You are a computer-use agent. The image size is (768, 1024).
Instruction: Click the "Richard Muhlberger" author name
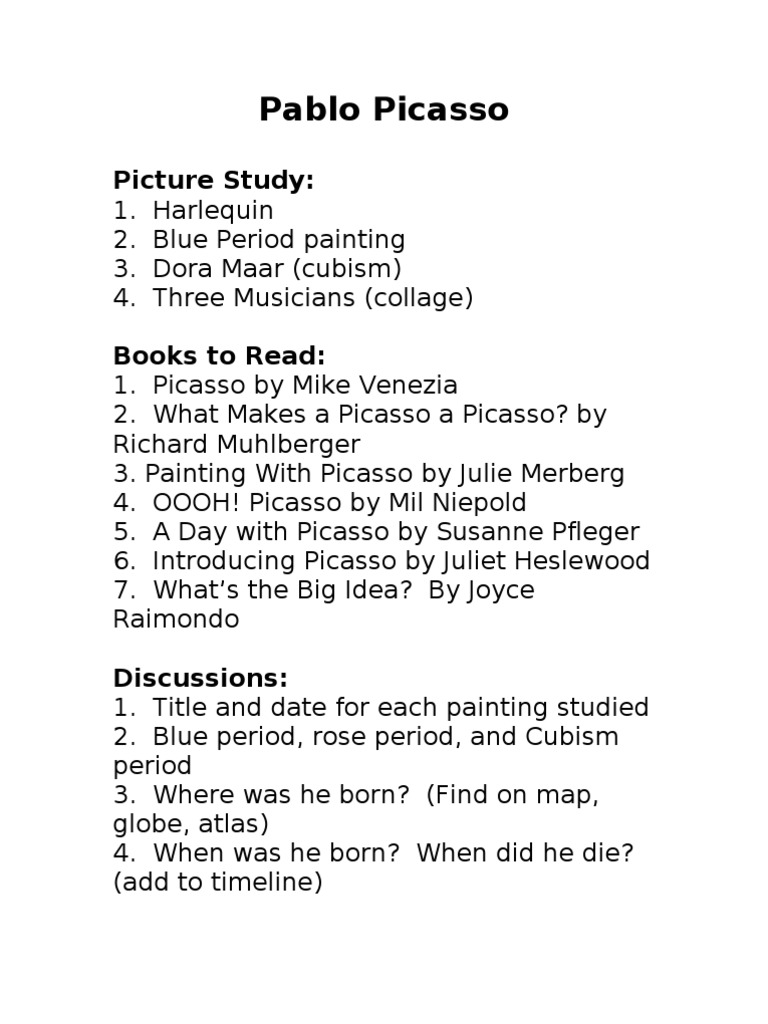pyautogui.click(x=237, y=443)
